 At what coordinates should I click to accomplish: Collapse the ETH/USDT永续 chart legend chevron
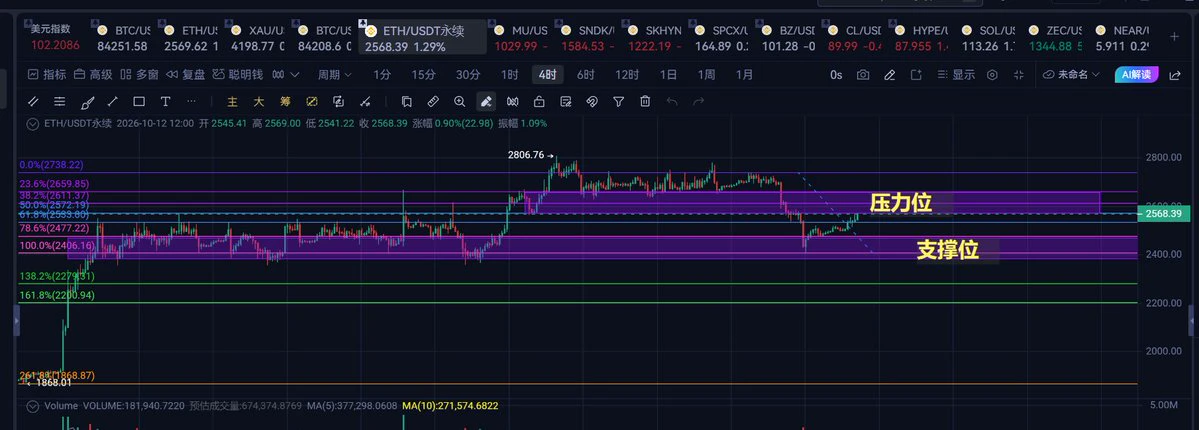point(32,123)
